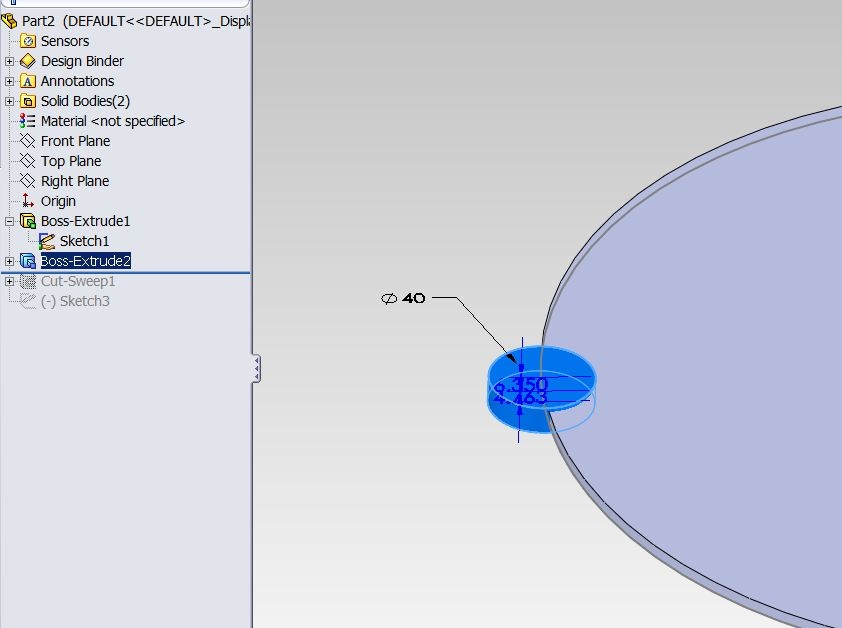Select the Right Plane

coord(75,181)
